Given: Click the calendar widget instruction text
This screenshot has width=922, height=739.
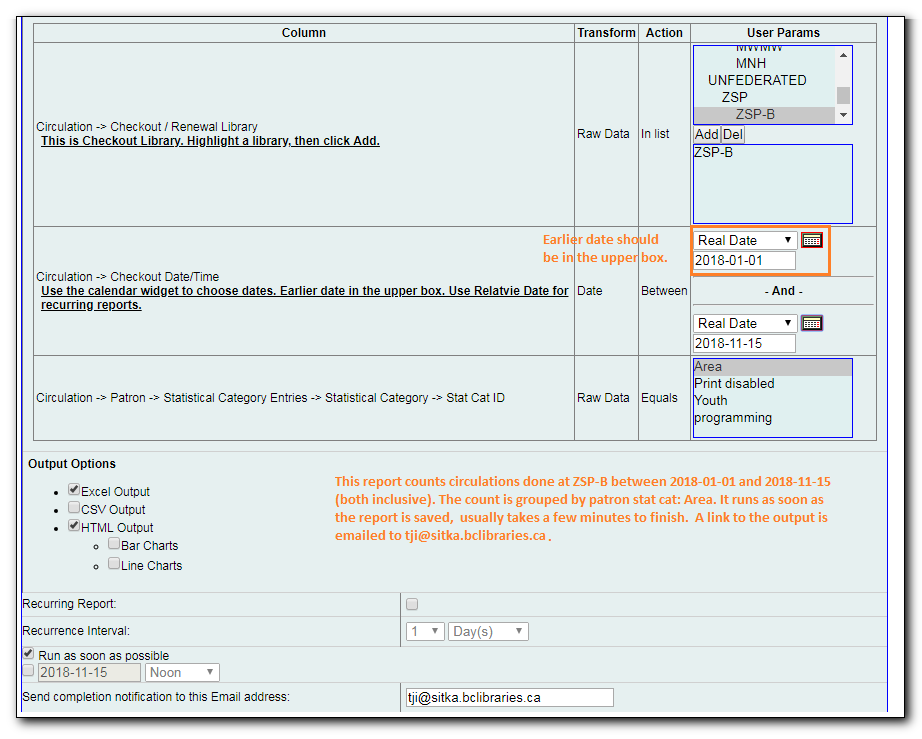Looking at the screenshot, I should pyautogui.click(x=305, y=298).
